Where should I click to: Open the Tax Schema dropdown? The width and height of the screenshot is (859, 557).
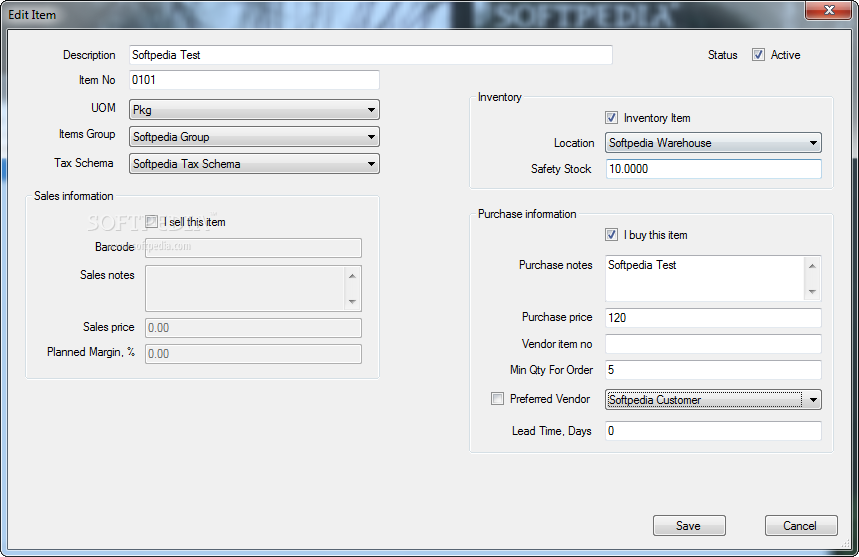click(254, 164)
